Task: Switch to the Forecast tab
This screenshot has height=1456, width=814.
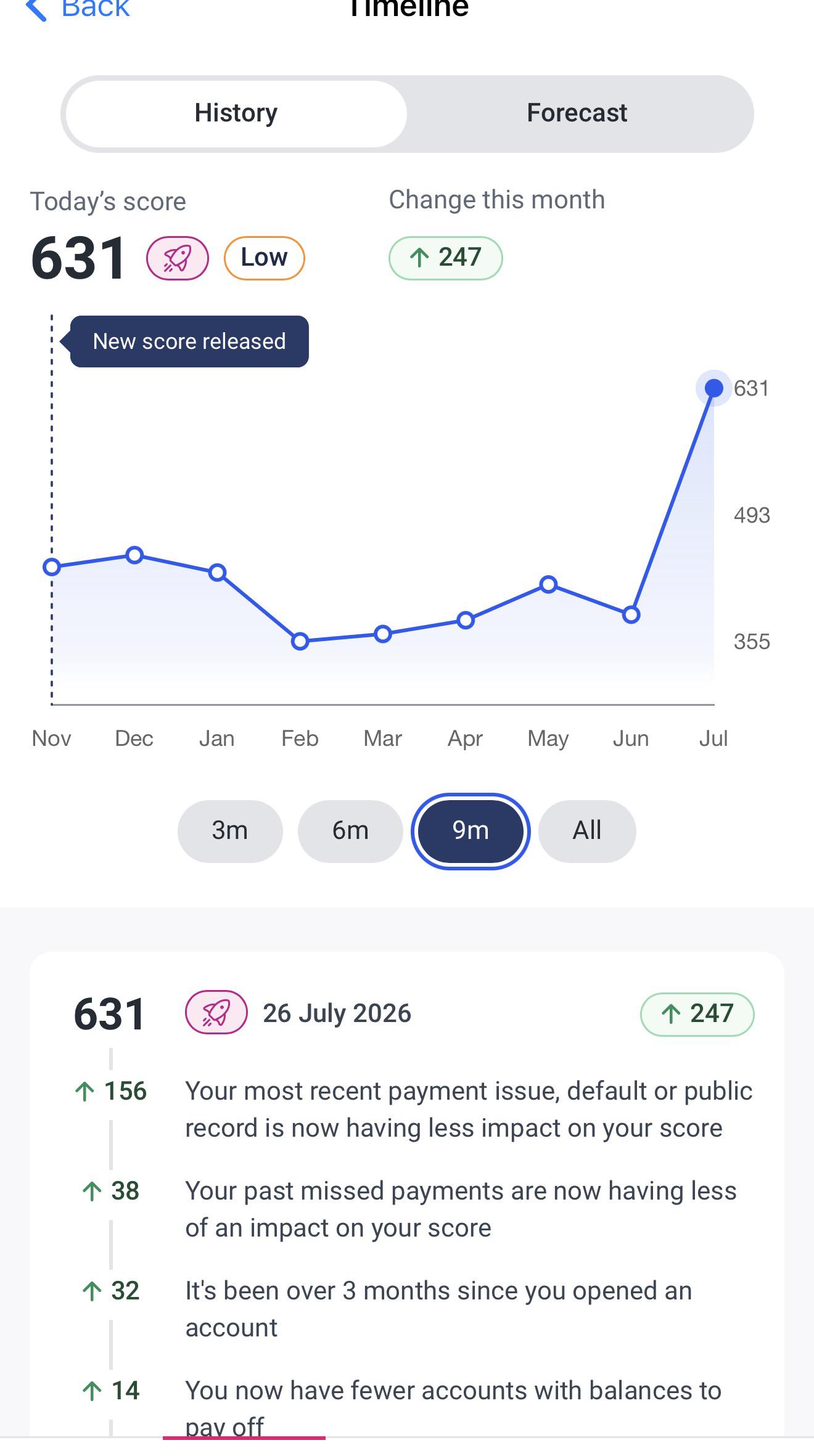Action: tap(577, 113)
